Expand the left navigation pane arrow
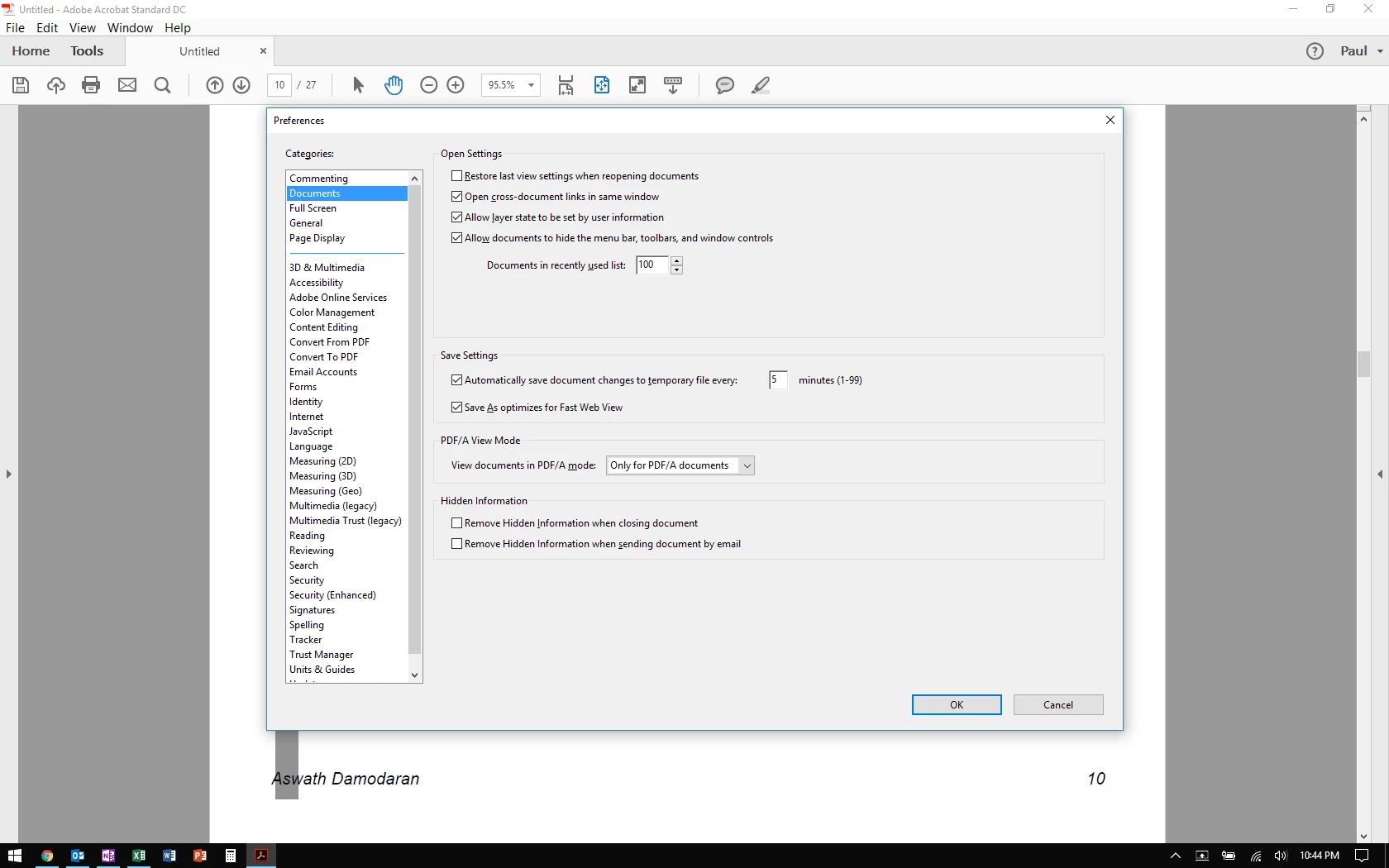Screen dimensions: 1389x868 click(x=8, y=475)
